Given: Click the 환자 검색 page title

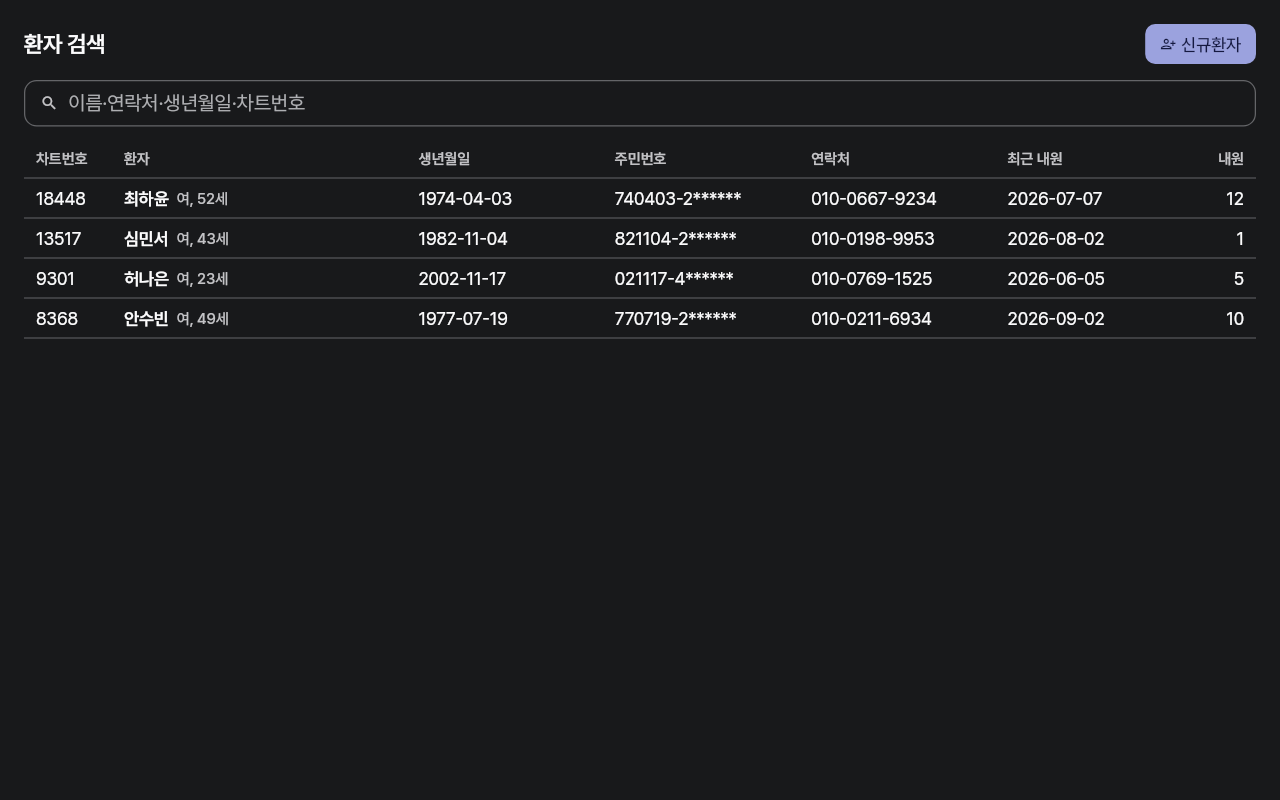Looking at the screenshot, I should pyautogui.click(x=64, y=44).
